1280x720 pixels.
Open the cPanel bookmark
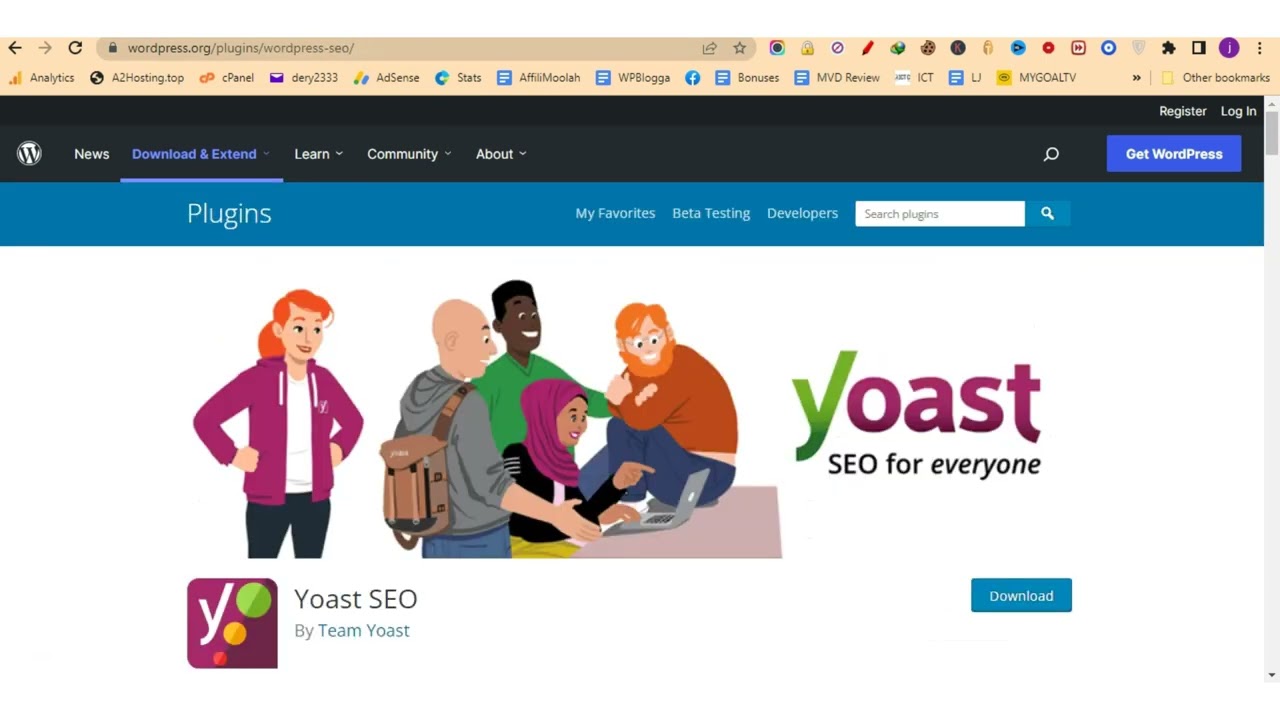[x=227, y=77]
